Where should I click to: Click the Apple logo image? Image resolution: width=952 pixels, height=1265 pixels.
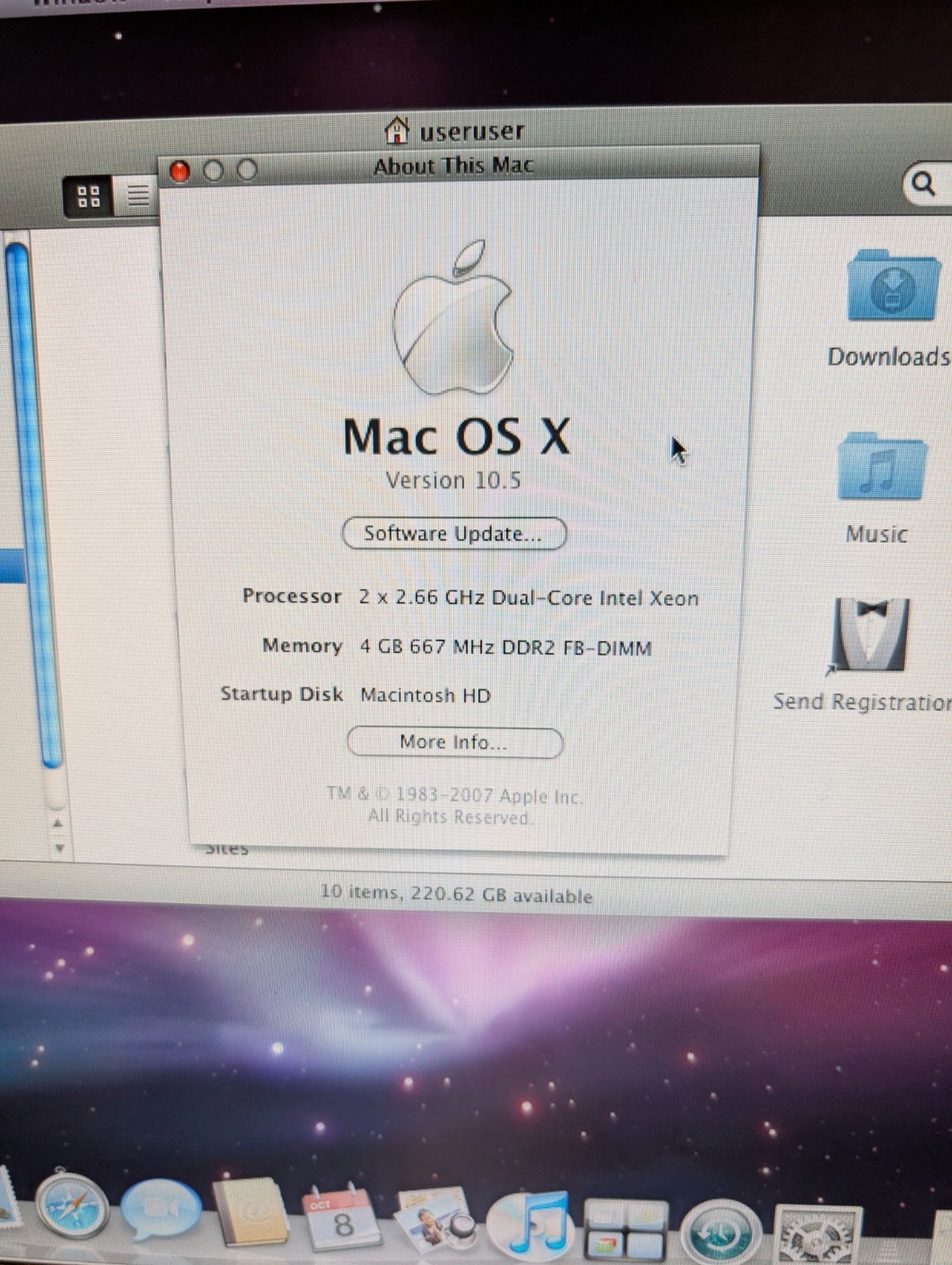(454, 318)
